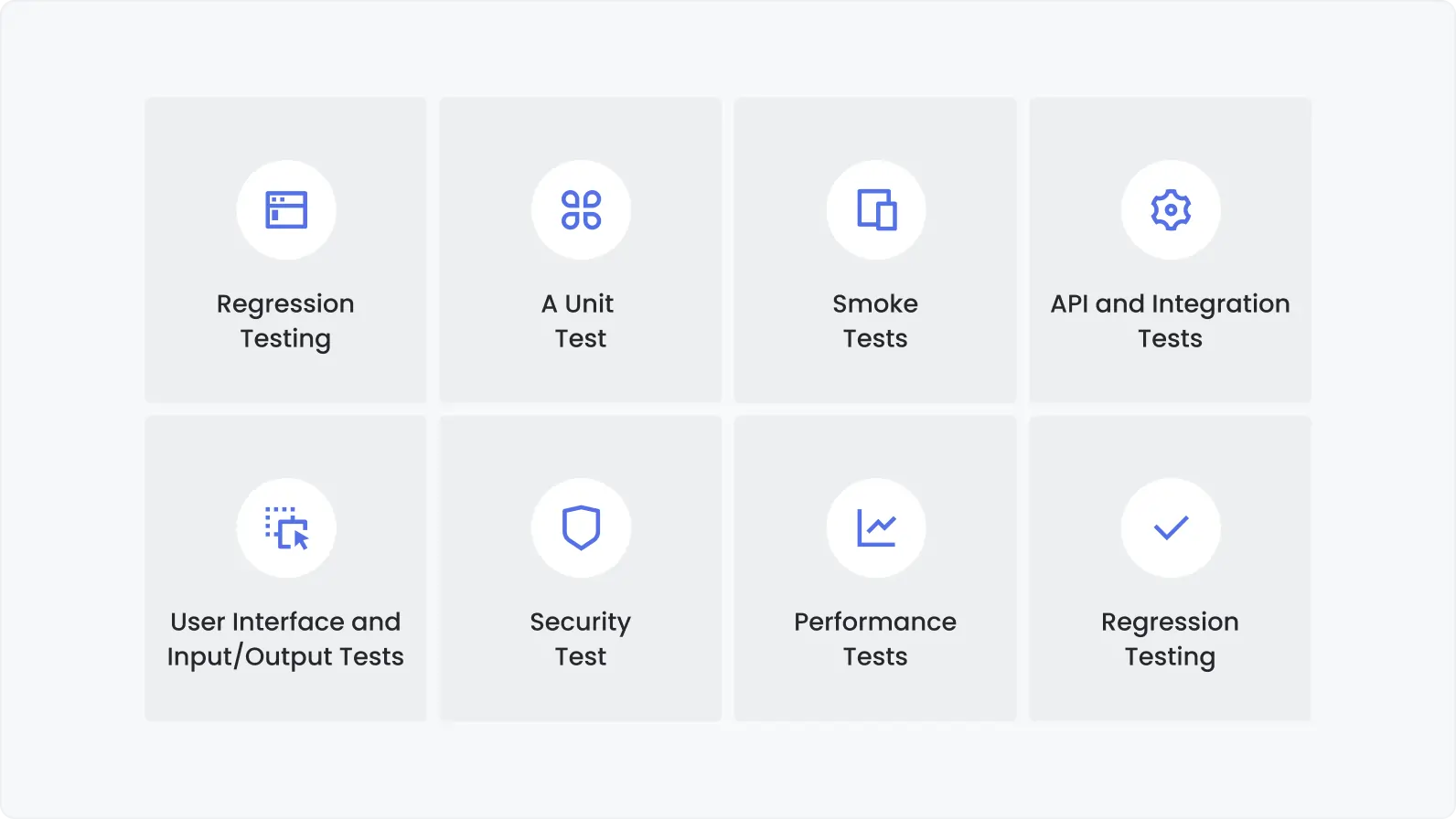The width and height of the screenshot is (1456, 819).
Task: Click the browser window icon in Regression Testing
Action: tap(286, 210)
